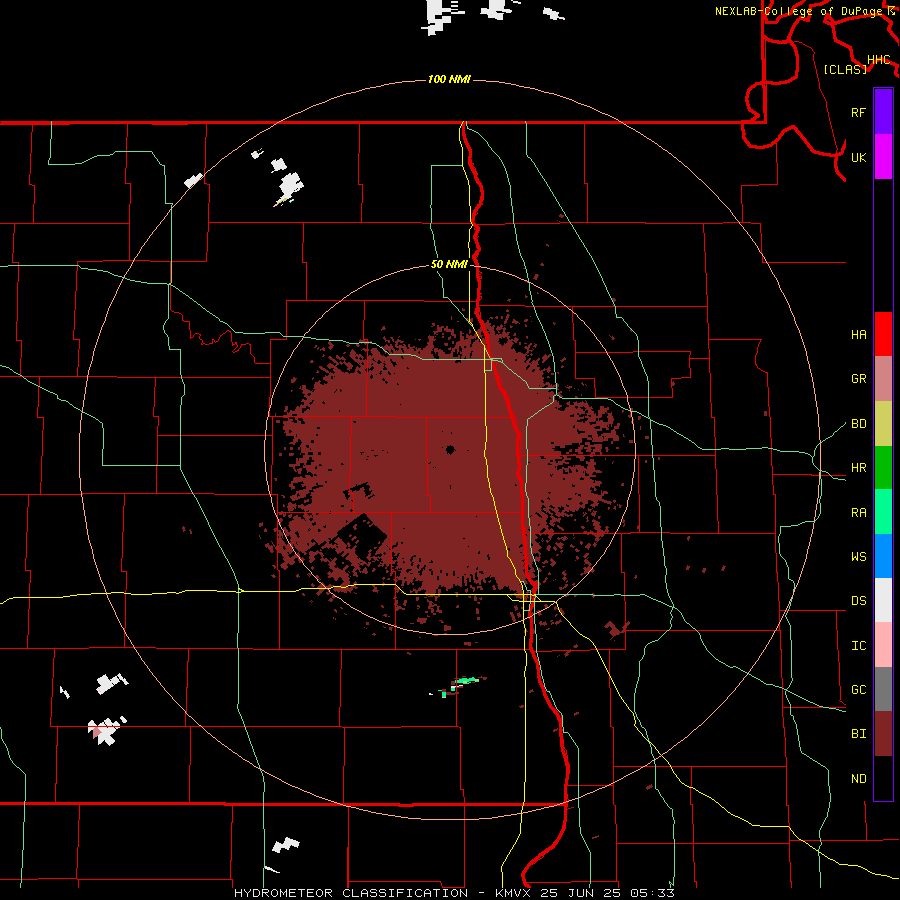Click the RA light-green legend swatch
This screenshot has width=900, height=900.
tap(883, 512)
